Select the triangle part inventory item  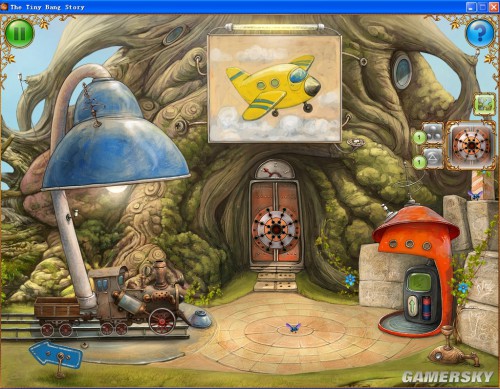[433, 158]
